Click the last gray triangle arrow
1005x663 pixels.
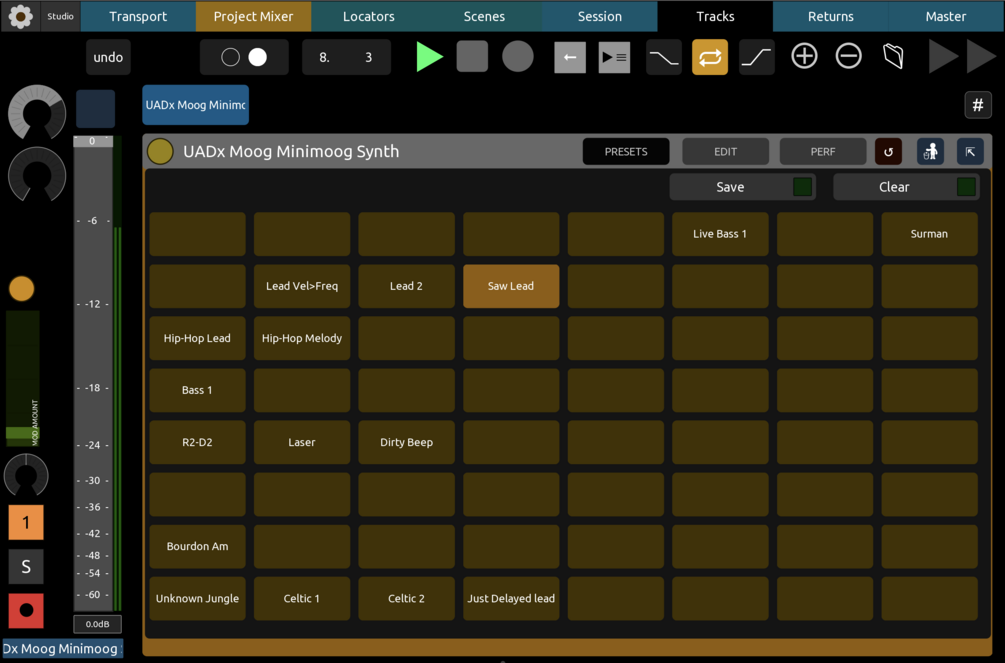pyautogui.click(x=981, y=57)
